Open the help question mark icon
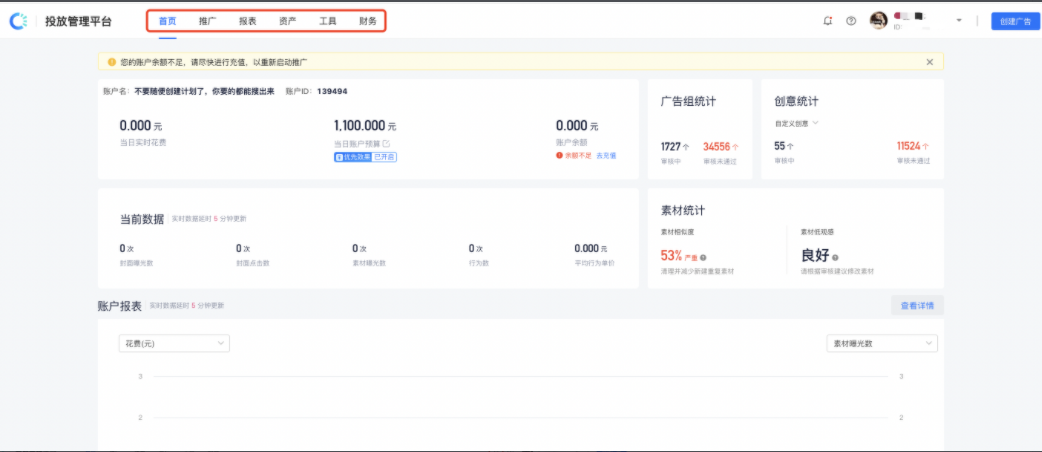Viewport: 1042px width, 452px height. [851, 21]
